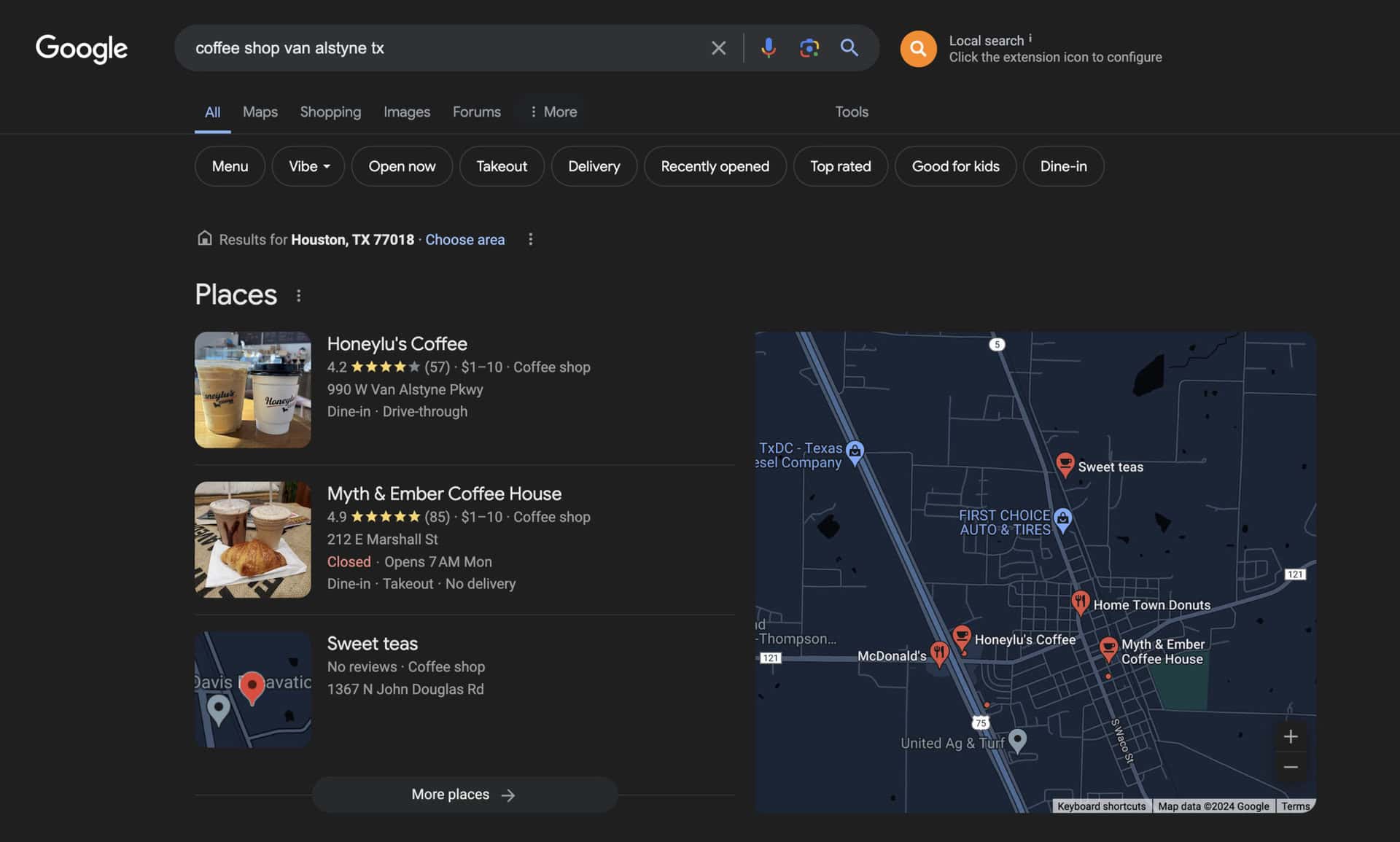
Task: Open Honeylu's Coffee photo thumbnail
Action: pyautogui.click(x=252, y=390)
